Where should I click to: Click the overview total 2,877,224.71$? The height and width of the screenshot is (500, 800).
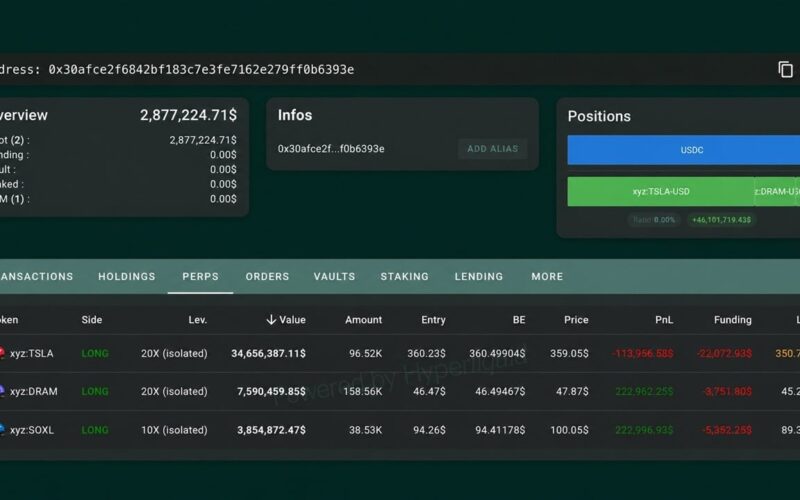tap(188, 115)
